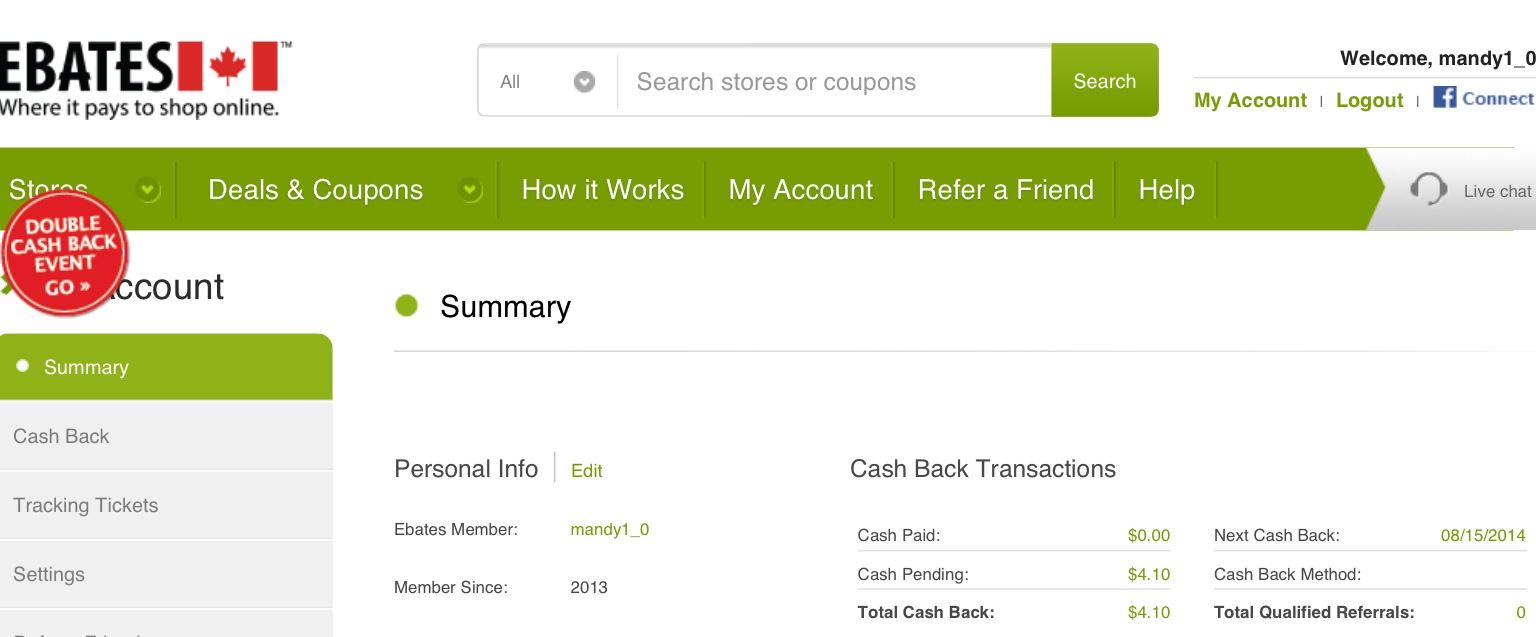The height and width of the screenshot is (637, 1536).
Task: Select Cash Back in the sidebar
Action: click(61, 436)
